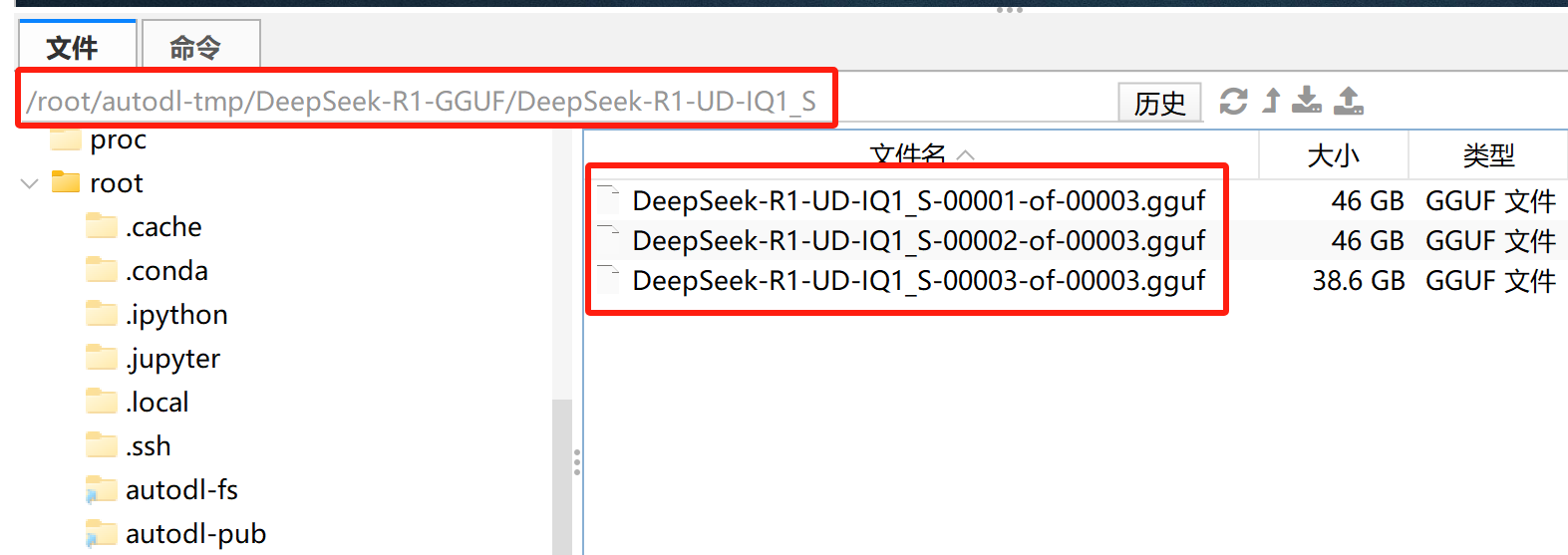Open the 历史 history button

tap(1160, 102)
